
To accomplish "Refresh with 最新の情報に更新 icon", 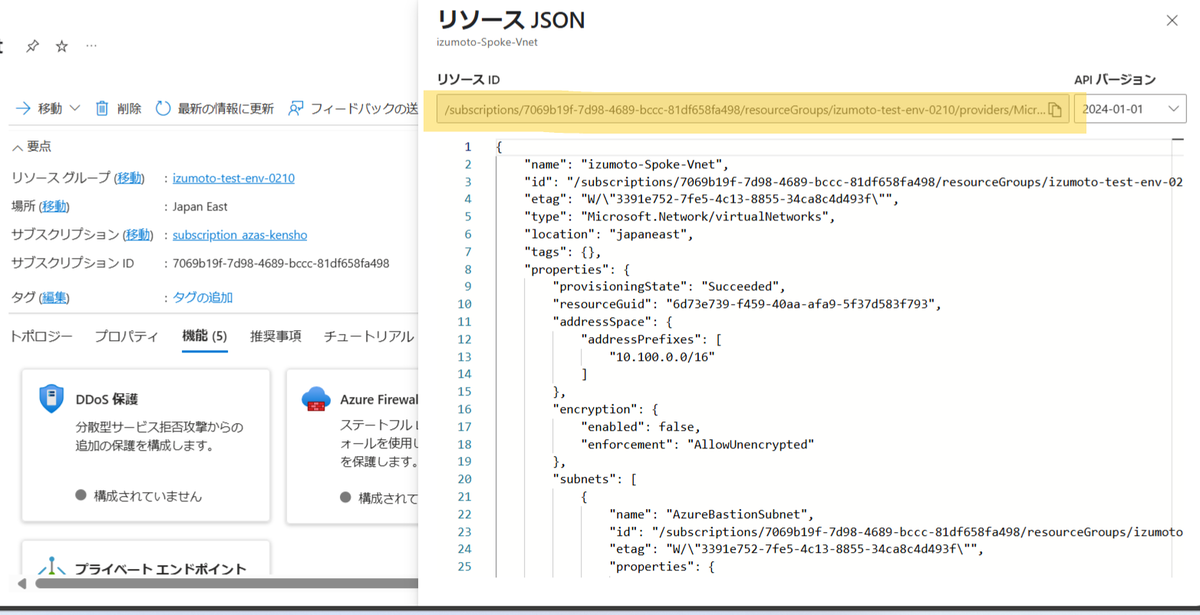I will tap(165, 109).
